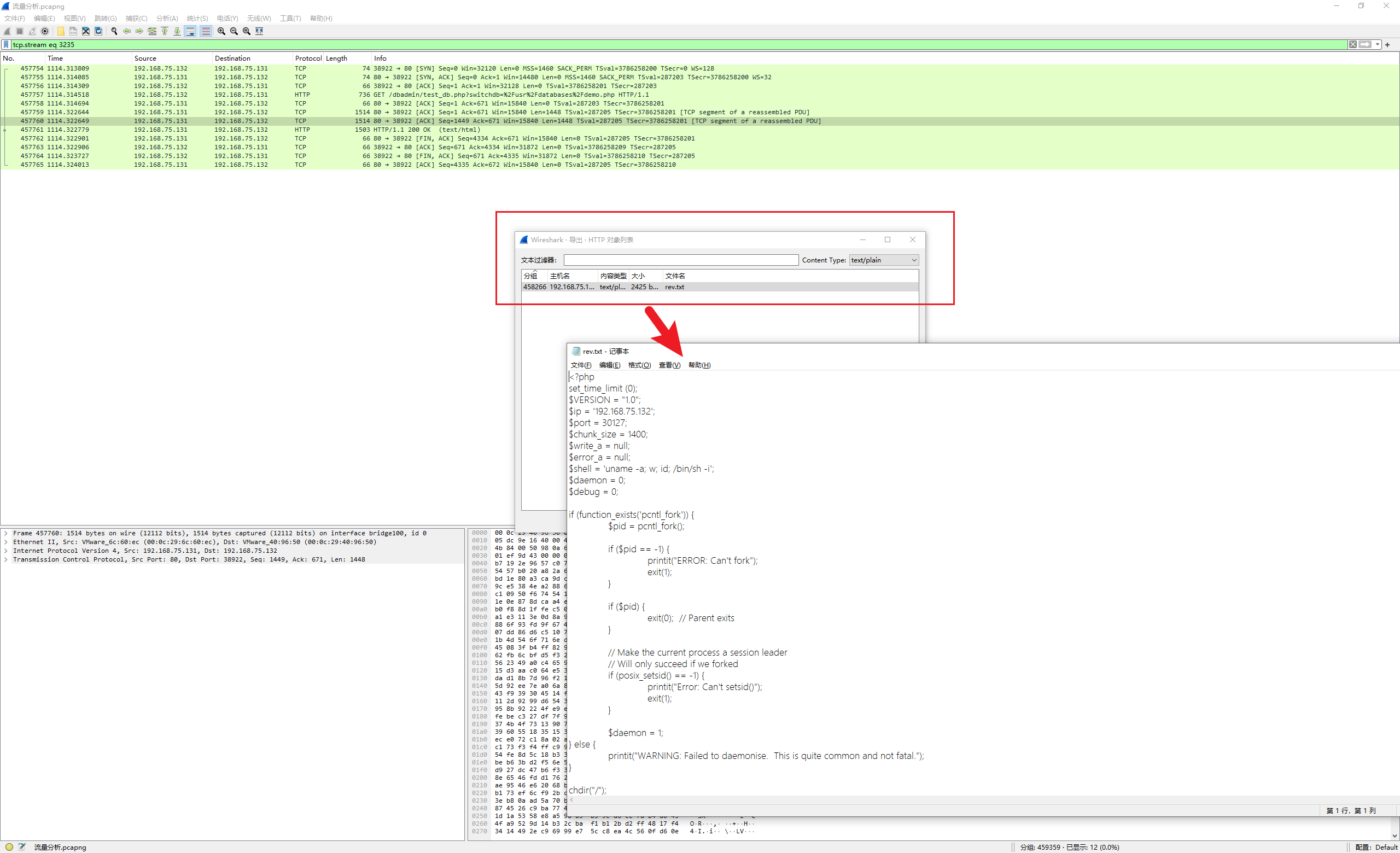1400x853 pixels.
Task: Select packet 457764 FIN, ACK row
Action: (699, 156)
